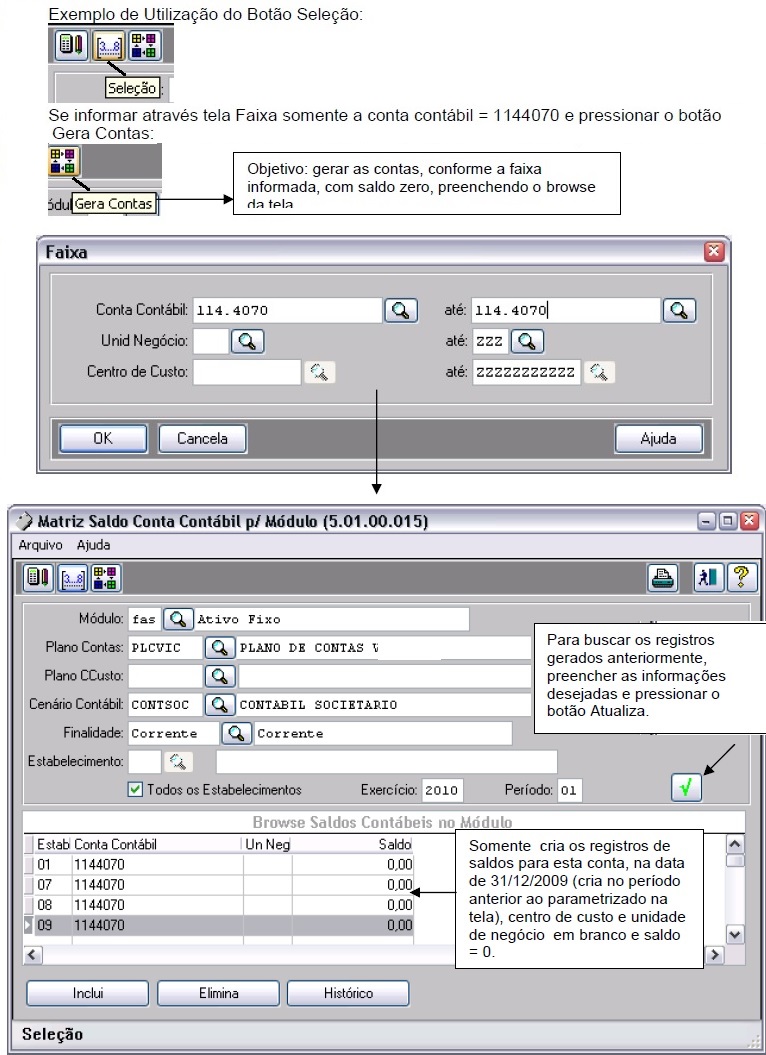
Task: Open lookup for Plano Contas field
Action: point(219,647)
